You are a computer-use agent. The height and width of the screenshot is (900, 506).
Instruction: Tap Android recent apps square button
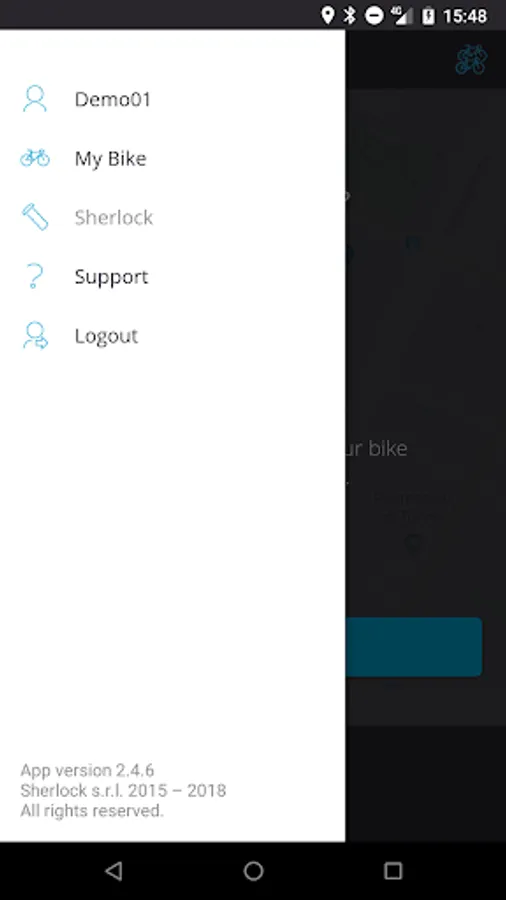393,871
